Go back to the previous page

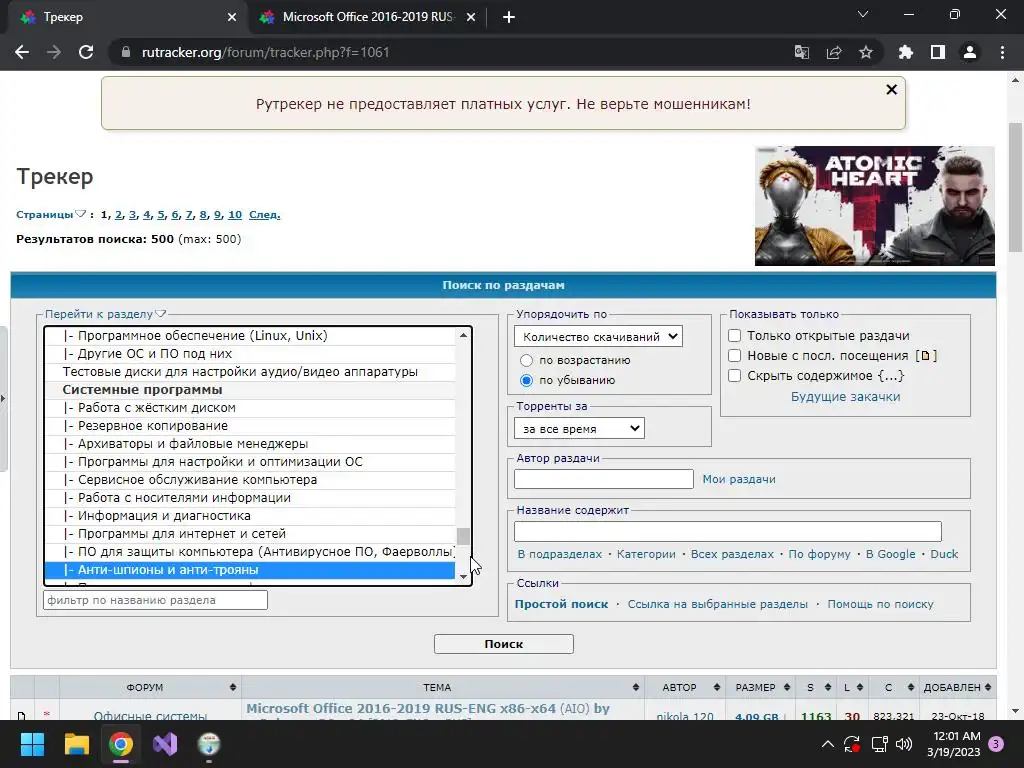(22, 52)
